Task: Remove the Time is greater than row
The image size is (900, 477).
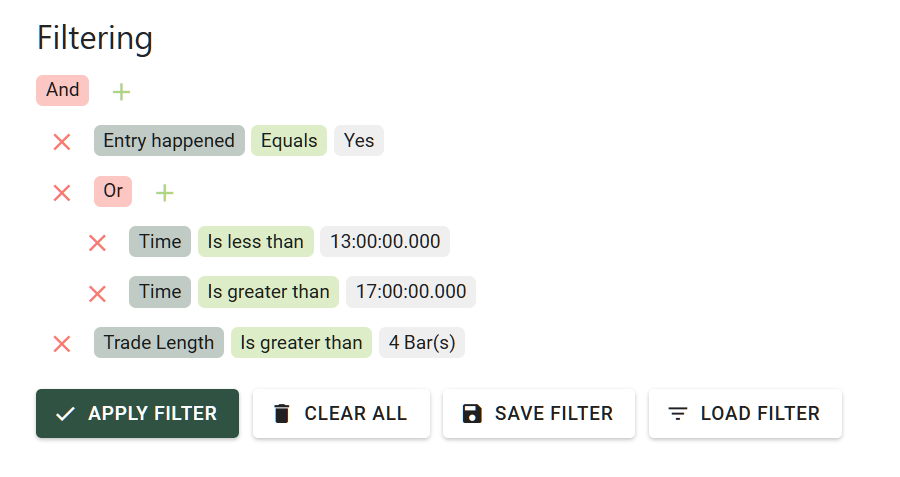Action: click(97, 294)
